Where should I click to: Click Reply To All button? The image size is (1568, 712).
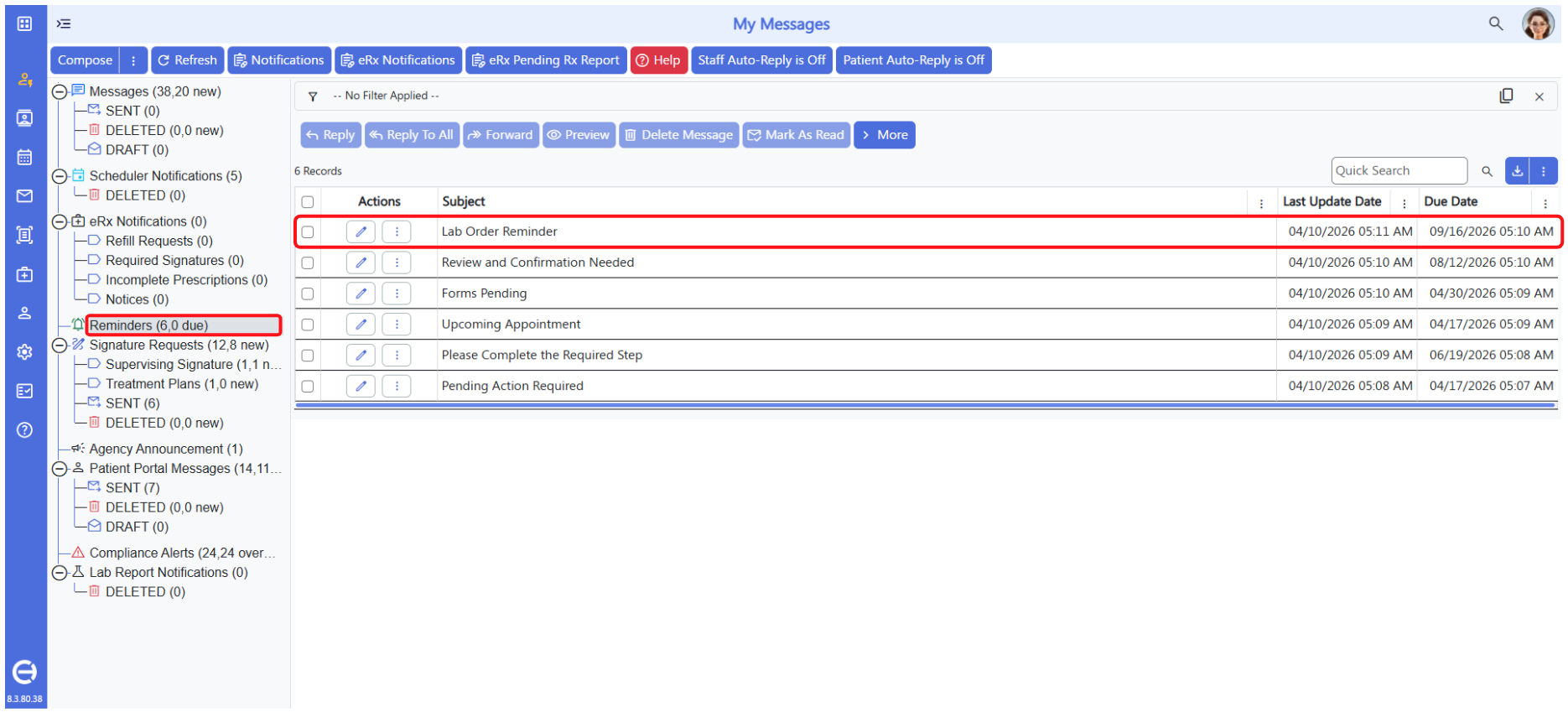tap(412, 135)
